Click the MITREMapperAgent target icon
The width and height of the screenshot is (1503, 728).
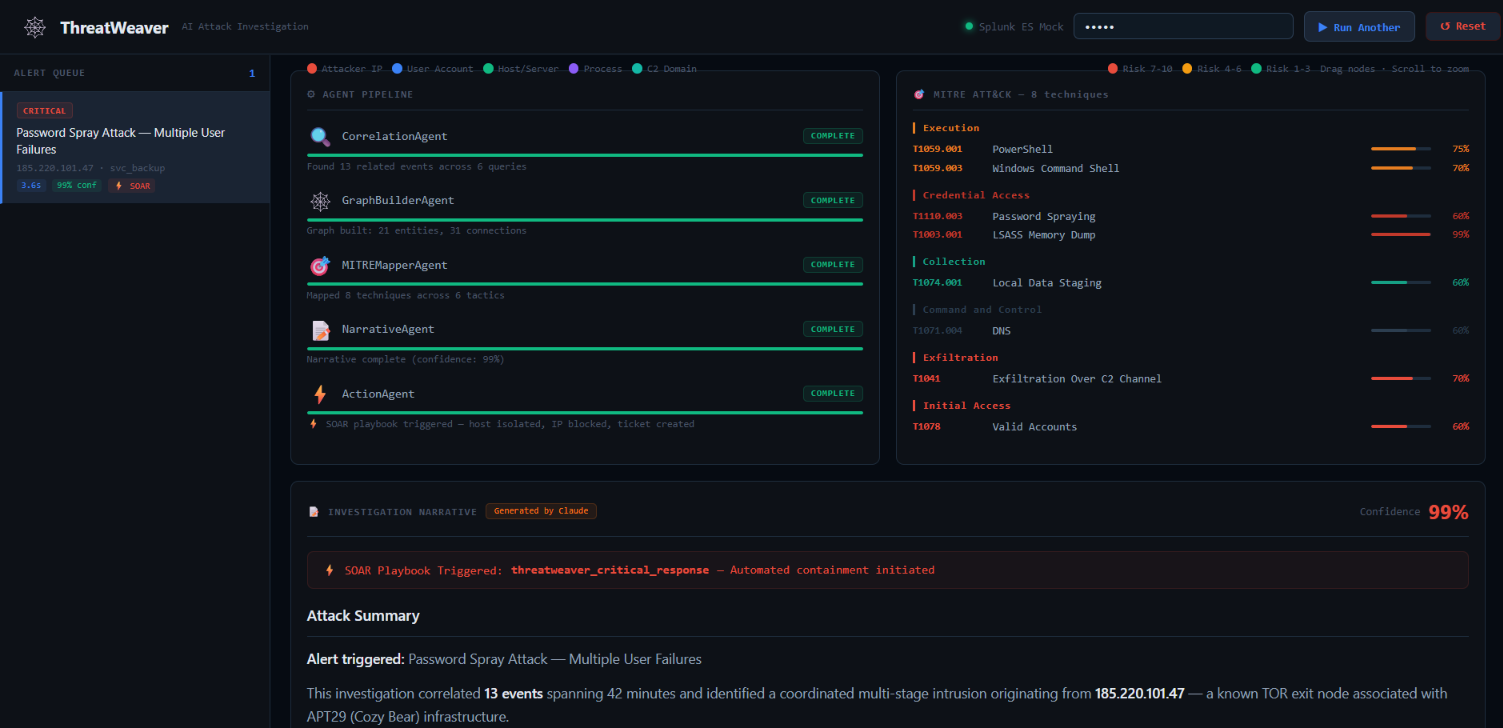coord(320,265)
